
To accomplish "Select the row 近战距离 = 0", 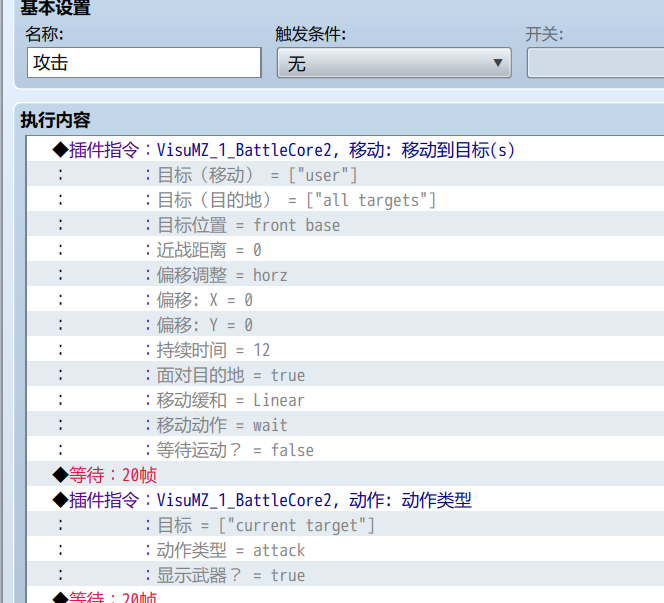I will [x=345, y=250].
